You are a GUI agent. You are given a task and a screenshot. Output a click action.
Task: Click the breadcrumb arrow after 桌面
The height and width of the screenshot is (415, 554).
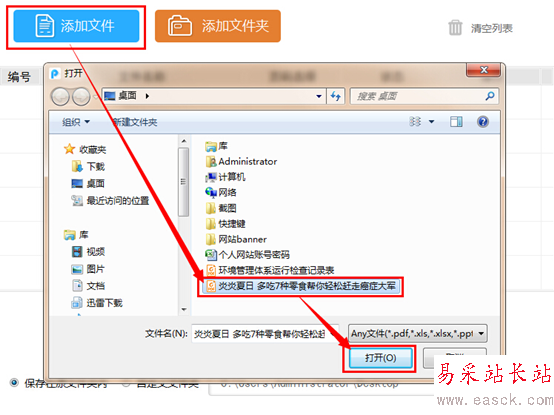(x=147, y=96)
